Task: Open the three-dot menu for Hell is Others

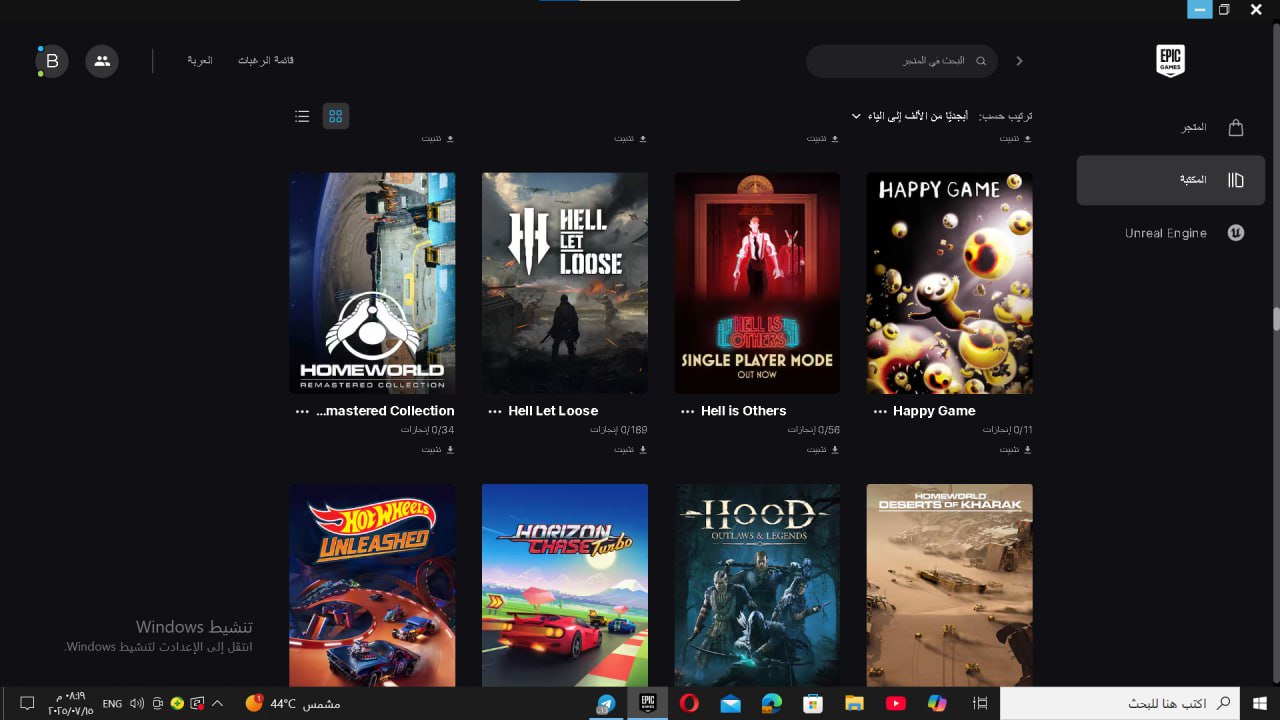Action: (x=687, y=411)
